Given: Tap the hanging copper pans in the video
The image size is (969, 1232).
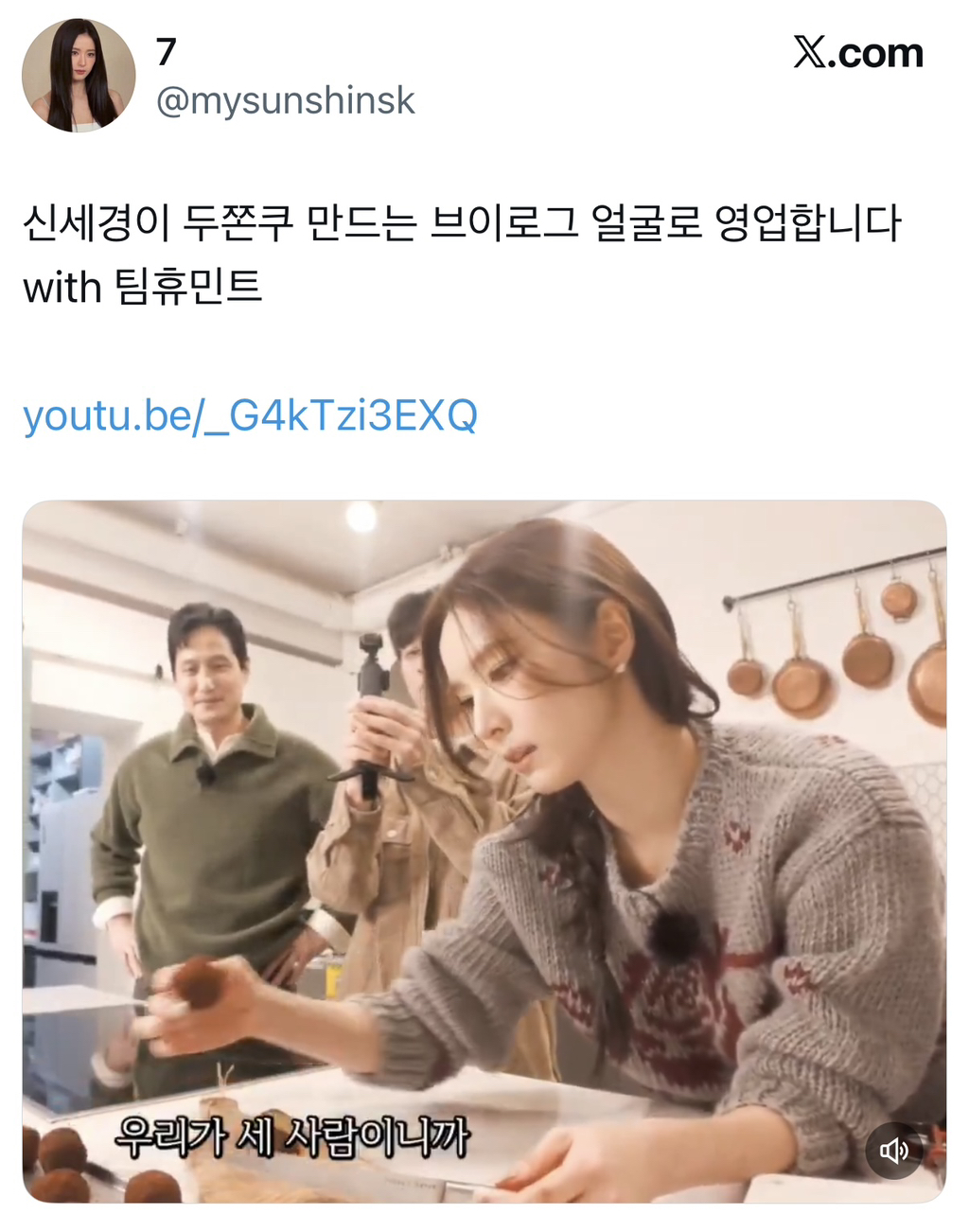Looking at the screenshot, I should (x=837, y=643).
